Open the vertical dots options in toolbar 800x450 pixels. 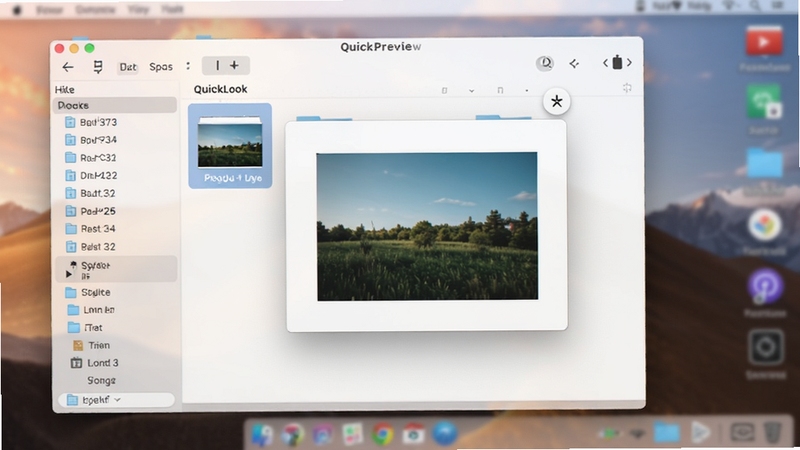[x=188, y=66]
